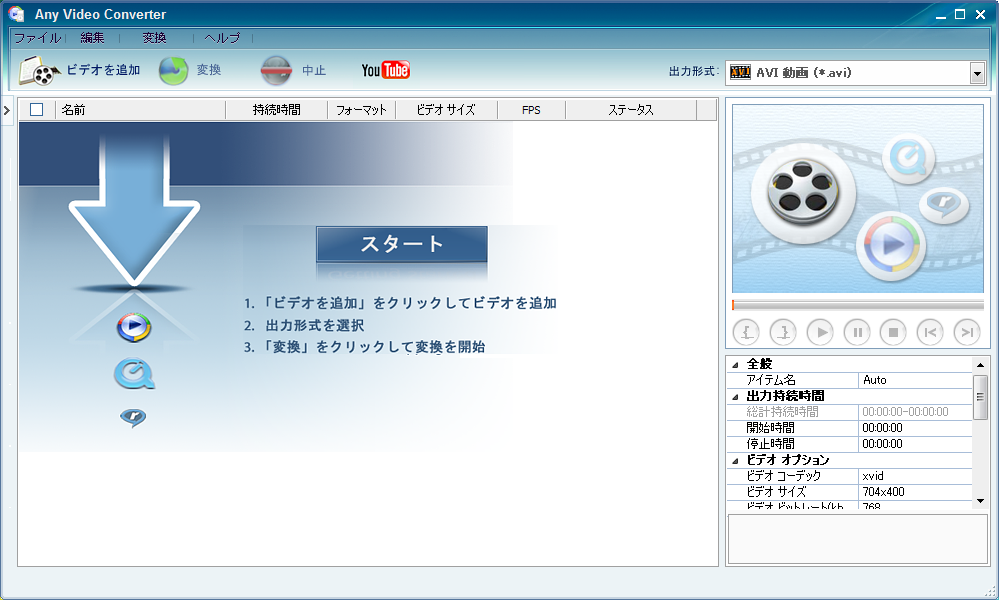The image size is (999, 600).
Task: Click the video preview thumbnail area
Action: (858, 199)
